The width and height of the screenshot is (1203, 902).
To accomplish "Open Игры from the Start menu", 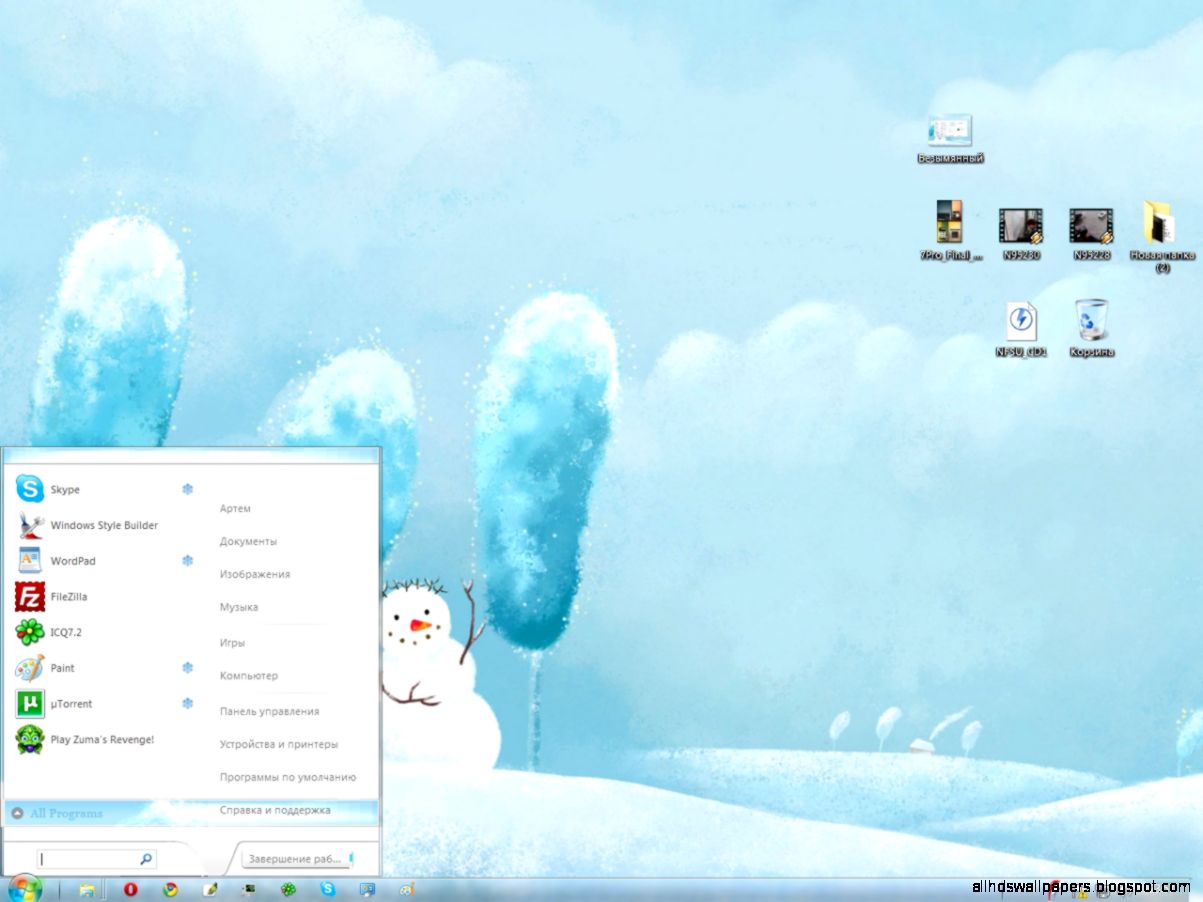I will (232, 643).
